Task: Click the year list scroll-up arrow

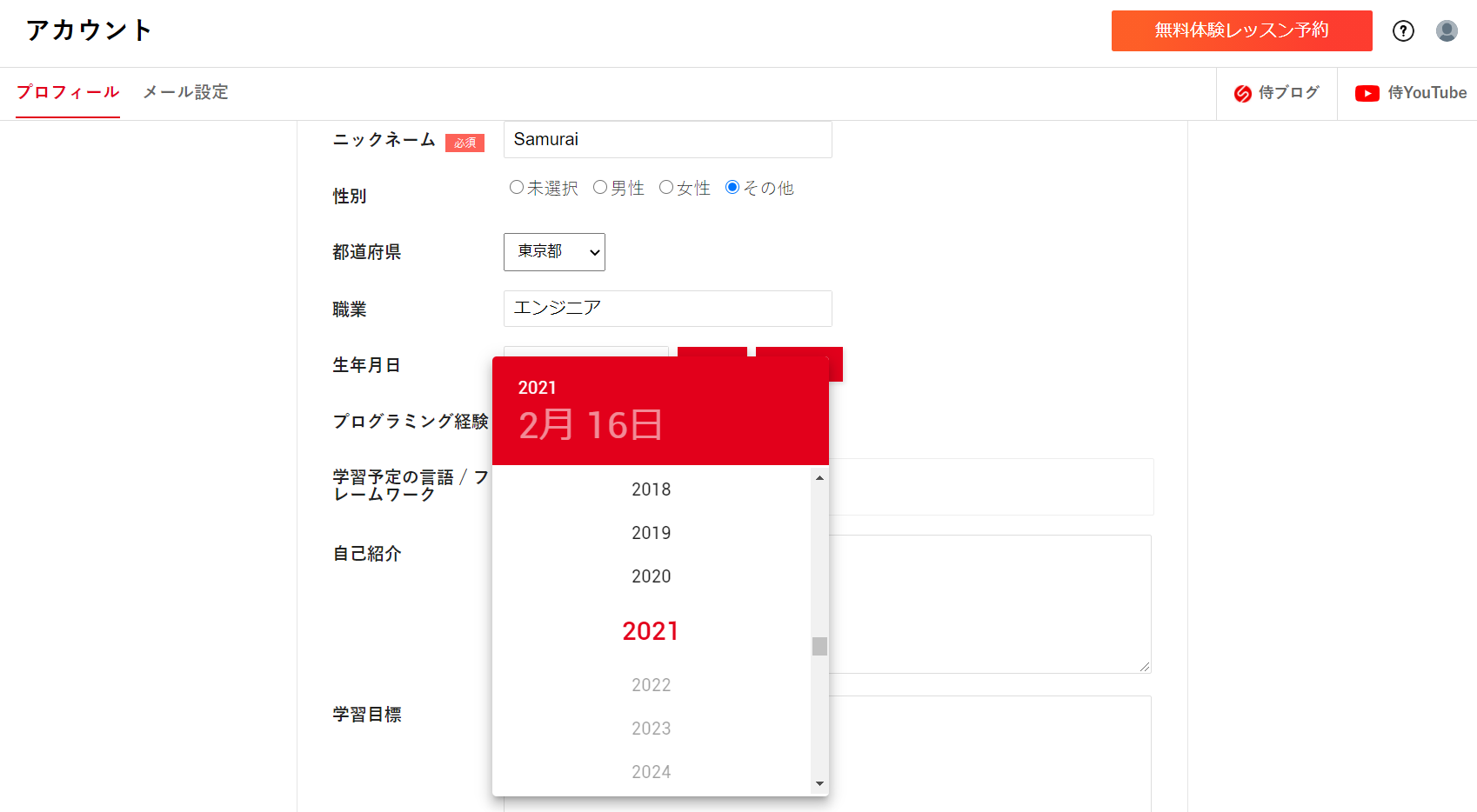Action: (819, 478)
